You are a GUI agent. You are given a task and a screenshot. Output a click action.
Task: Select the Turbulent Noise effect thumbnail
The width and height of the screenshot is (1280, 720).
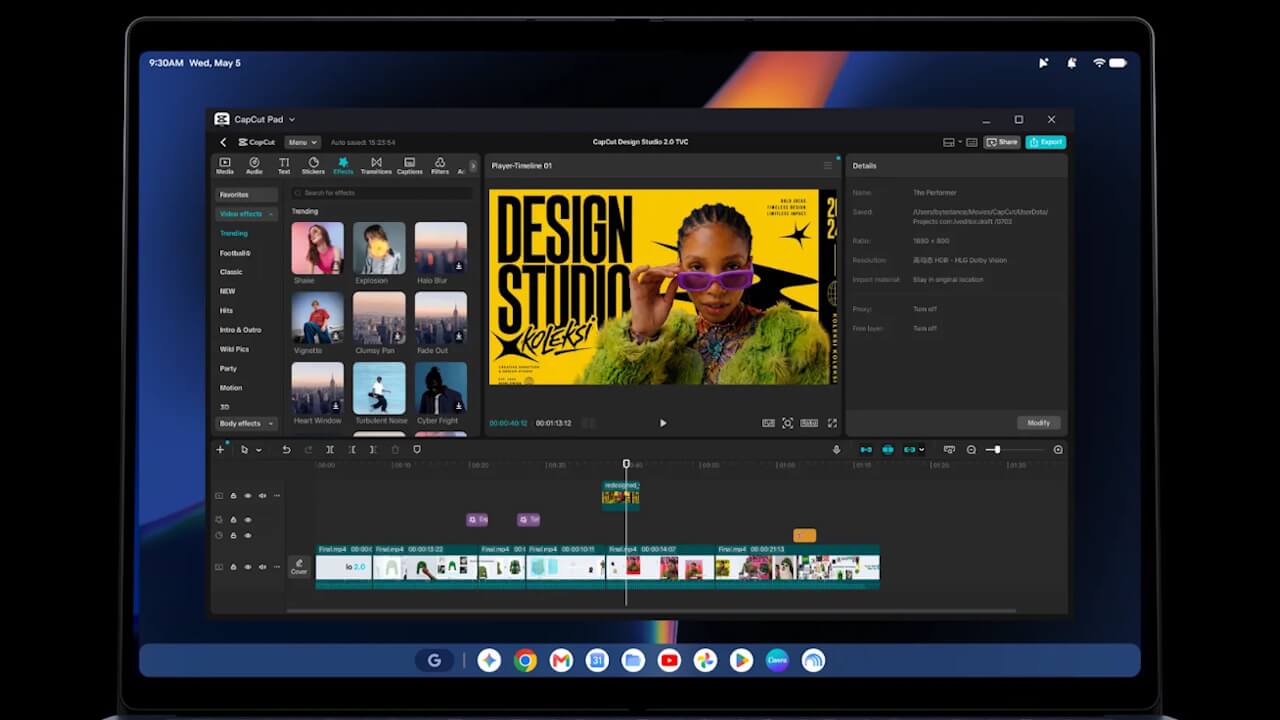click(379, 388)
